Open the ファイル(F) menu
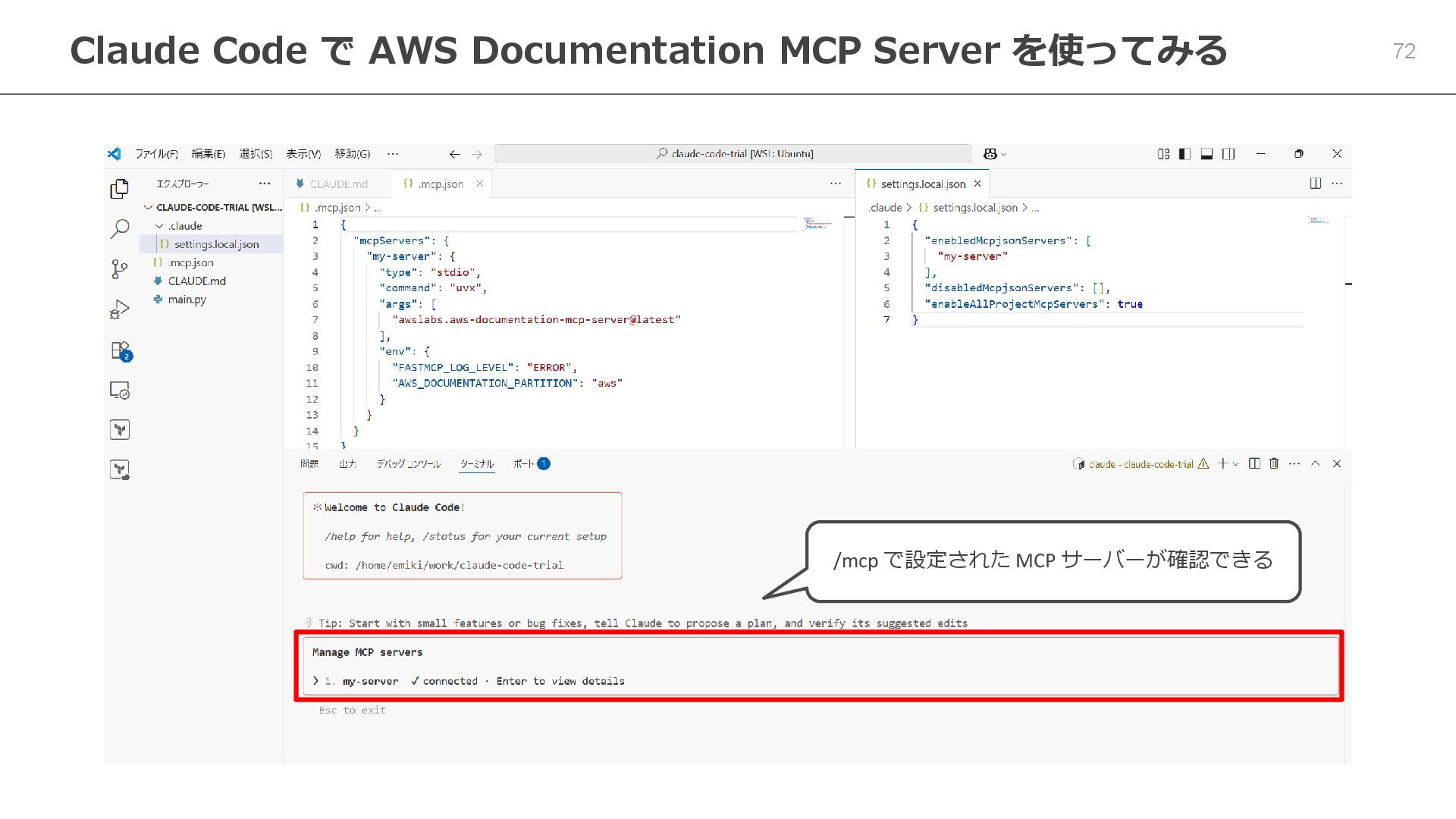Image resolution: width=1456 pixels, height=819 pixels. 156,154
